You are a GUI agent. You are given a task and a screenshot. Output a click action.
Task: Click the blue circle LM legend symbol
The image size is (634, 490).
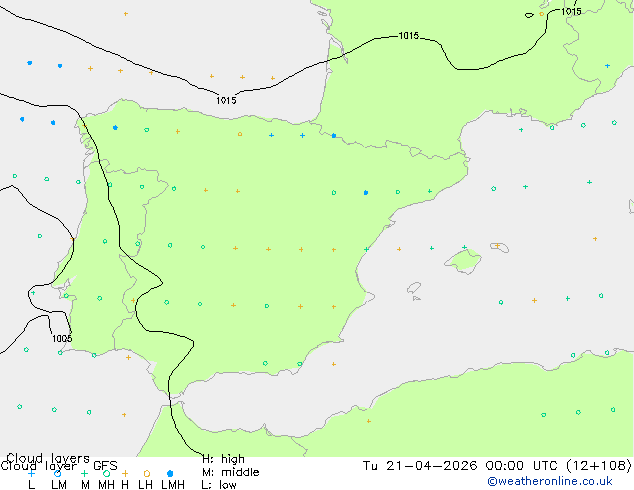click(58, 473)
